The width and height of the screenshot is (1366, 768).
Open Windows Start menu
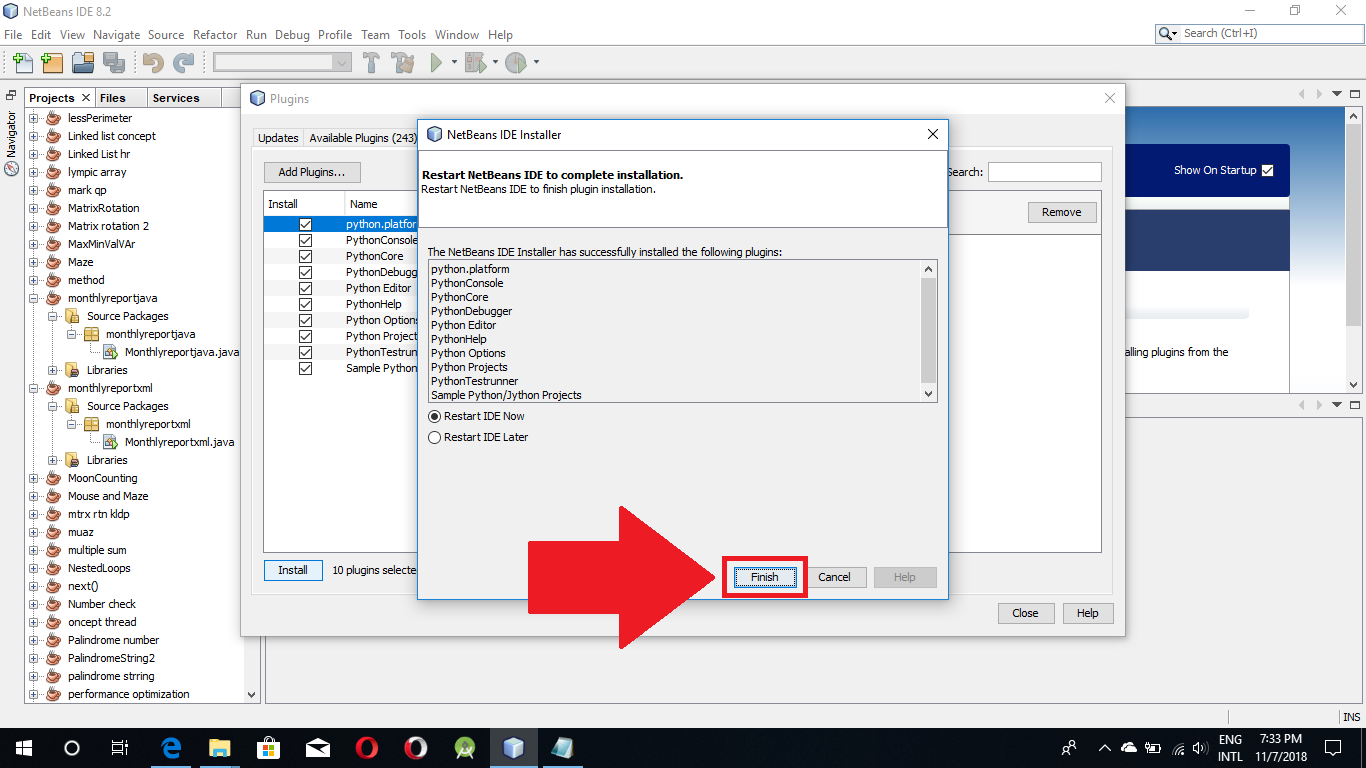click(23, 748)
